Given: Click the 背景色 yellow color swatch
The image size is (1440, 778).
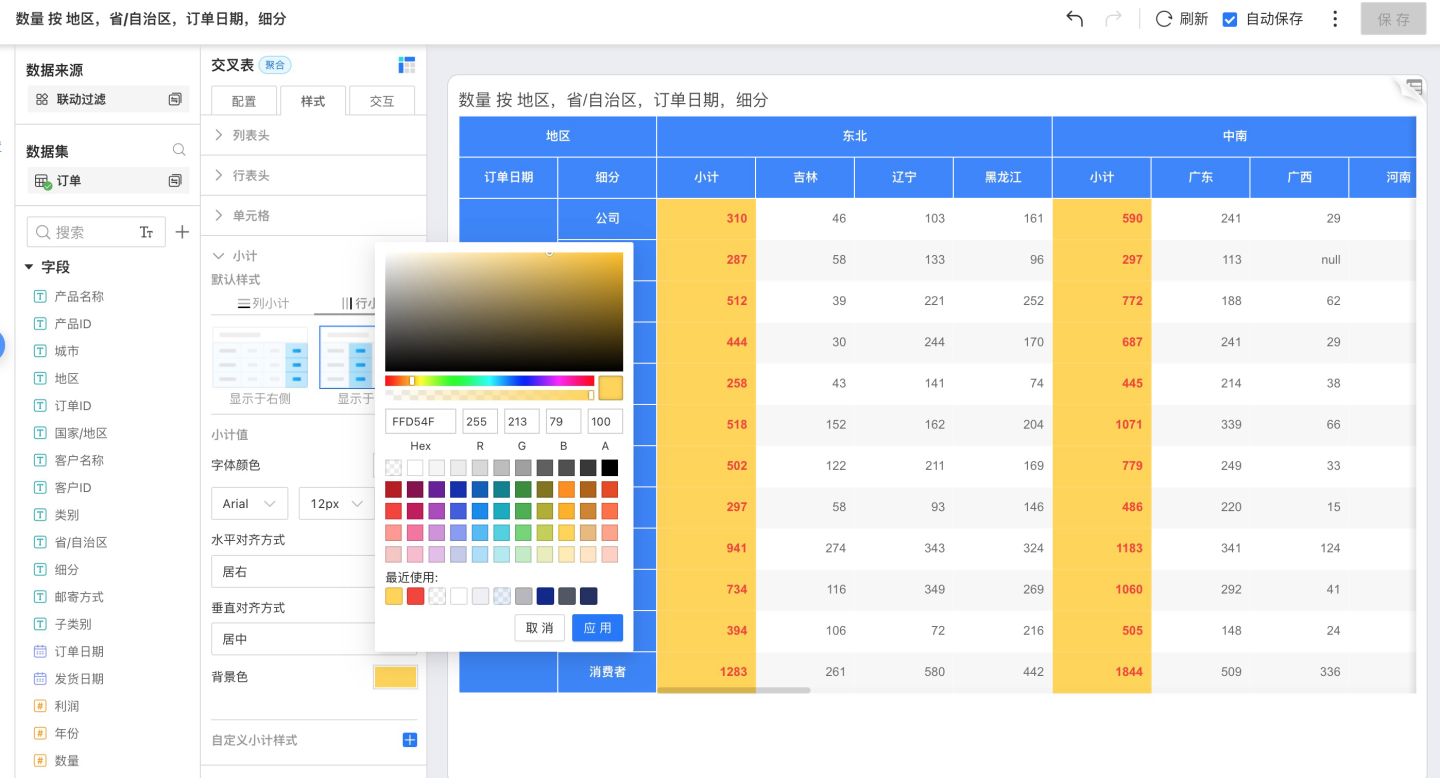Looking at the screenshot, I should [x=395, y=677].
